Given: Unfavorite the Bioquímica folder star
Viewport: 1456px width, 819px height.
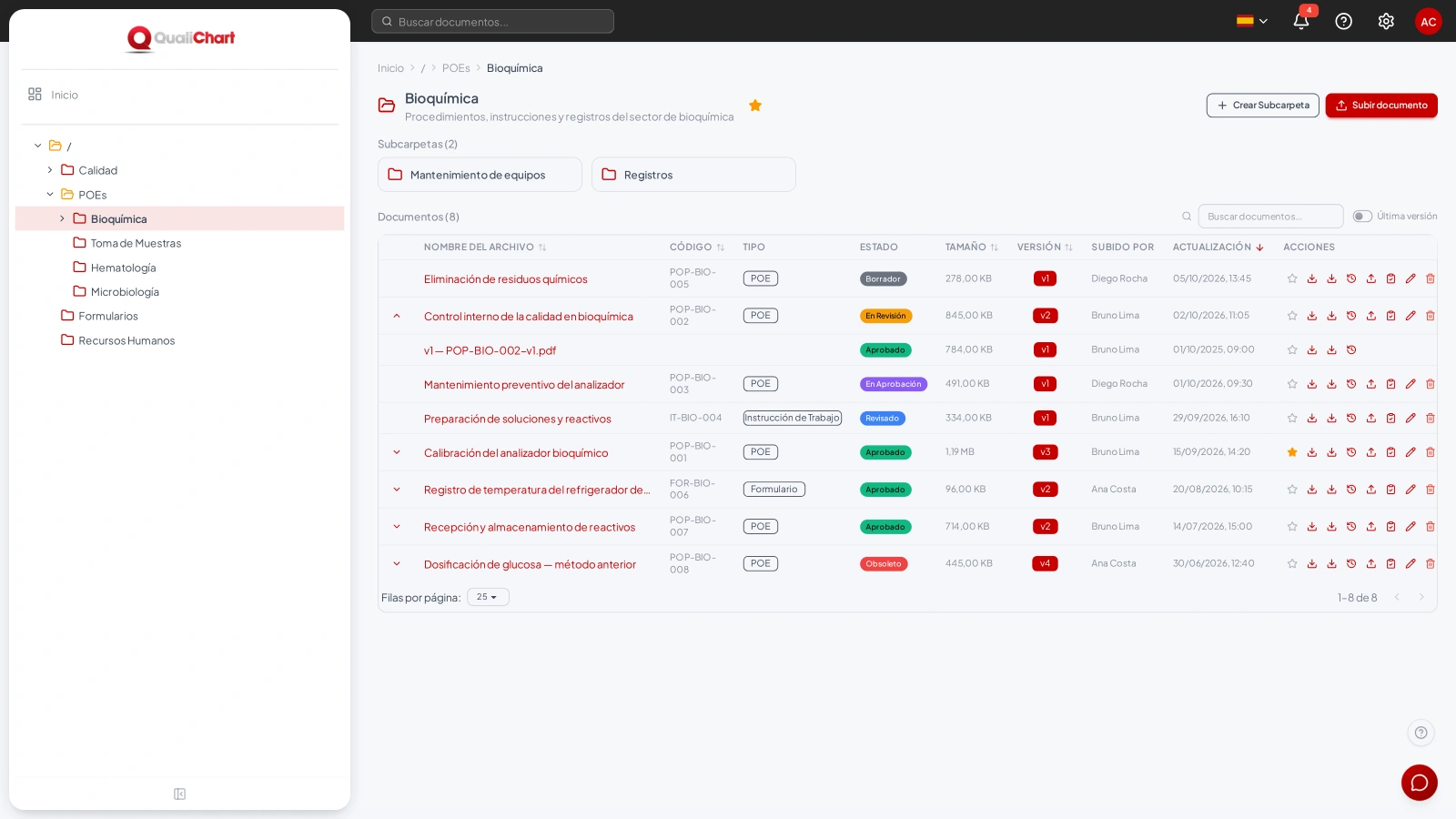Looking at the screenshot, I should click(x=755, y=106).
